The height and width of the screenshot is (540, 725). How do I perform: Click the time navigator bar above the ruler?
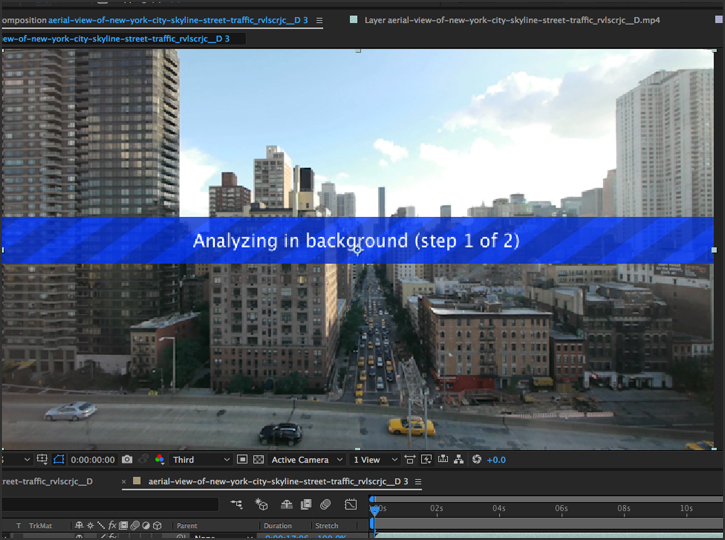548,499
